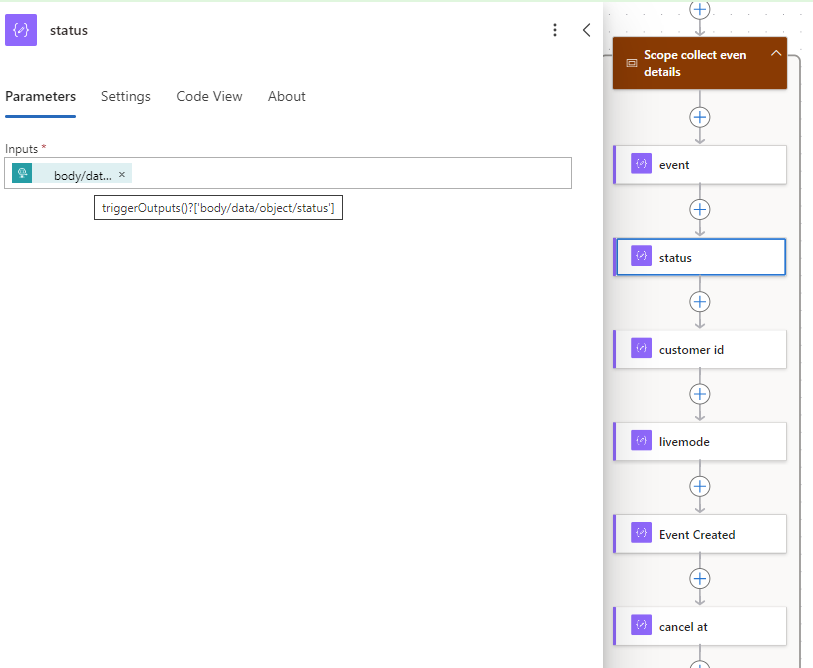The height and width of the screenshot is (668, 813).
Task: Click the livemode Compose icon
Action: click(641, 441)
